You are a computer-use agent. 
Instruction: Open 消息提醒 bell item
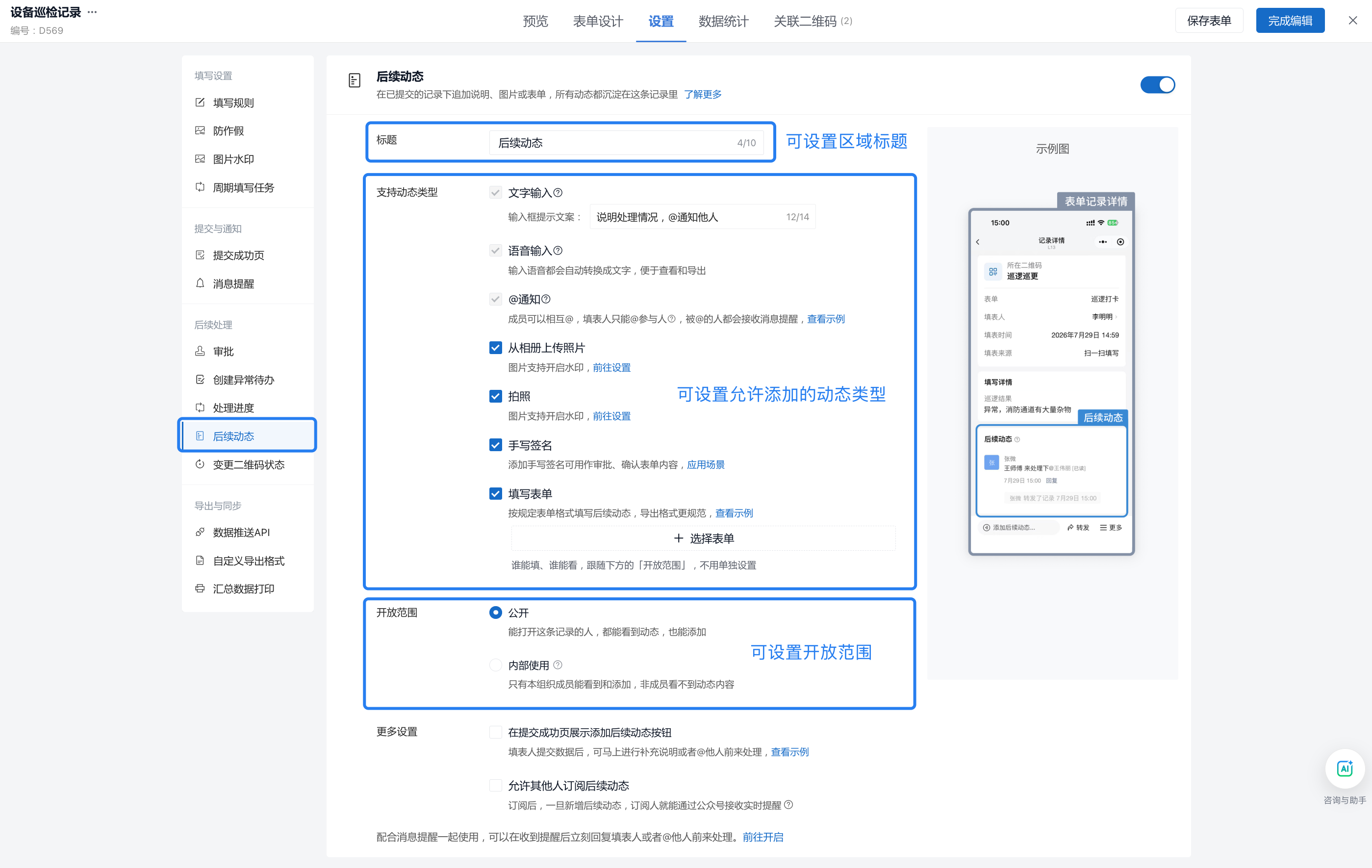247,283
